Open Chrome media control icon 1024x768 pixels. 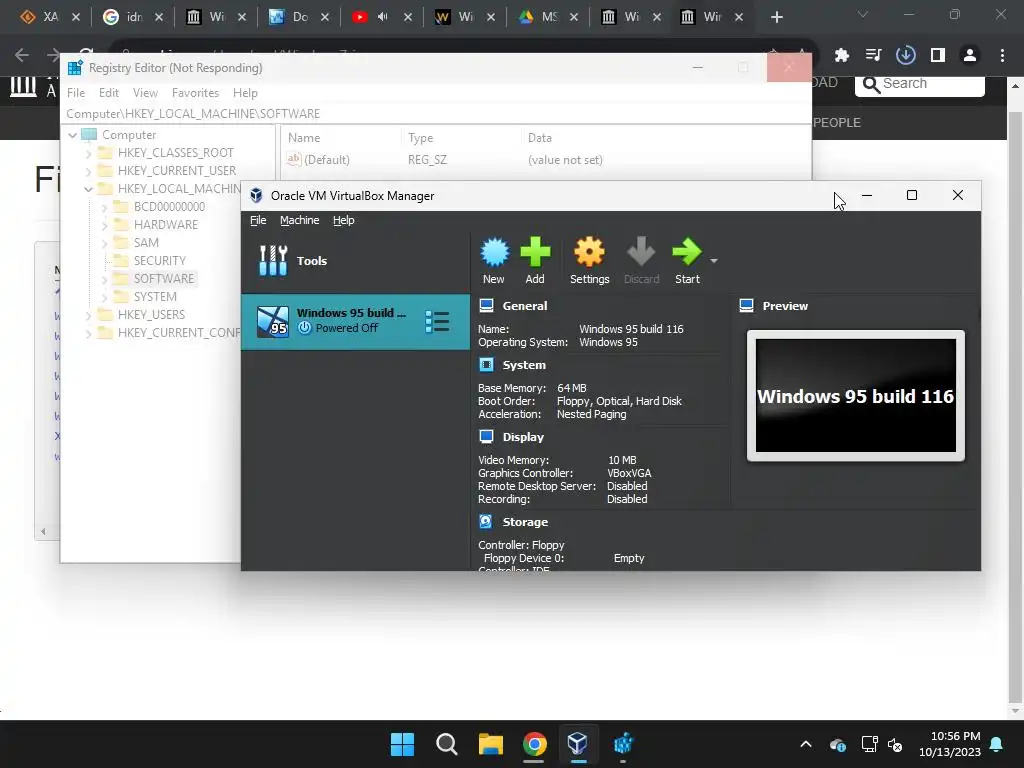point(873,56)
